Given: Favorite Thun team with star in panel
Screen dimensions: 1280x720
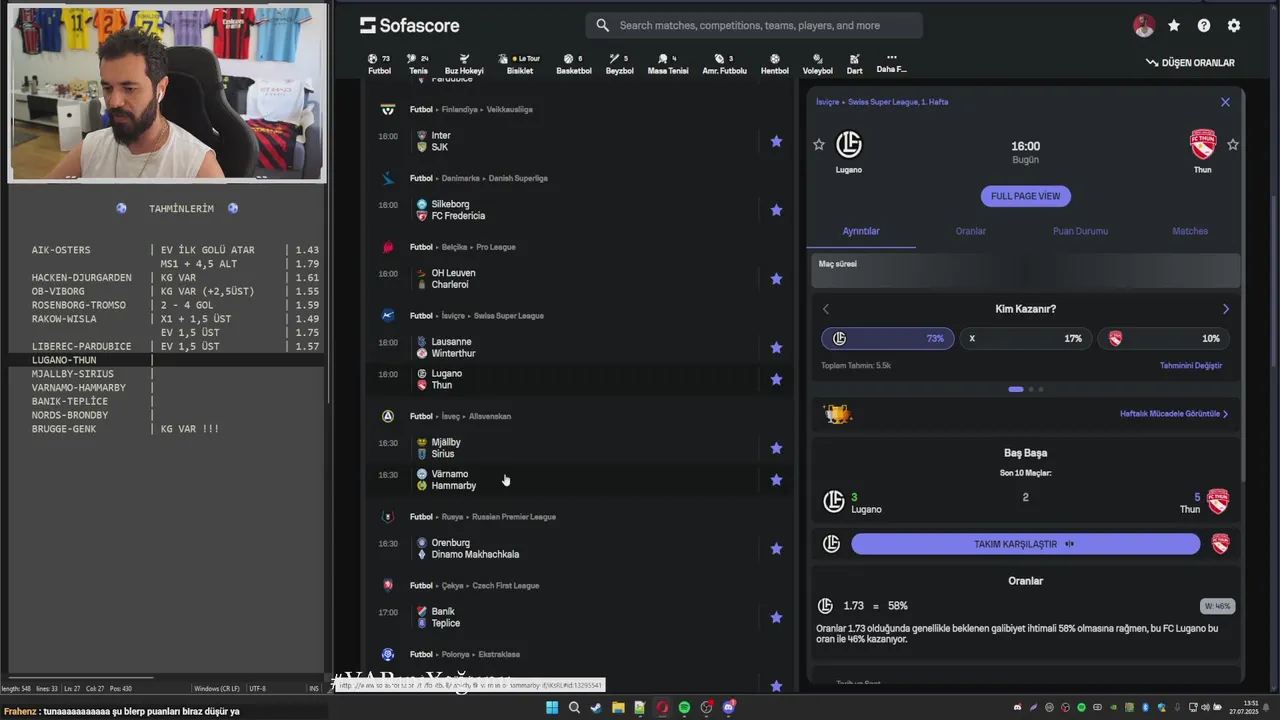Looking at the screenshot, I should click(x=1233, y=145).
